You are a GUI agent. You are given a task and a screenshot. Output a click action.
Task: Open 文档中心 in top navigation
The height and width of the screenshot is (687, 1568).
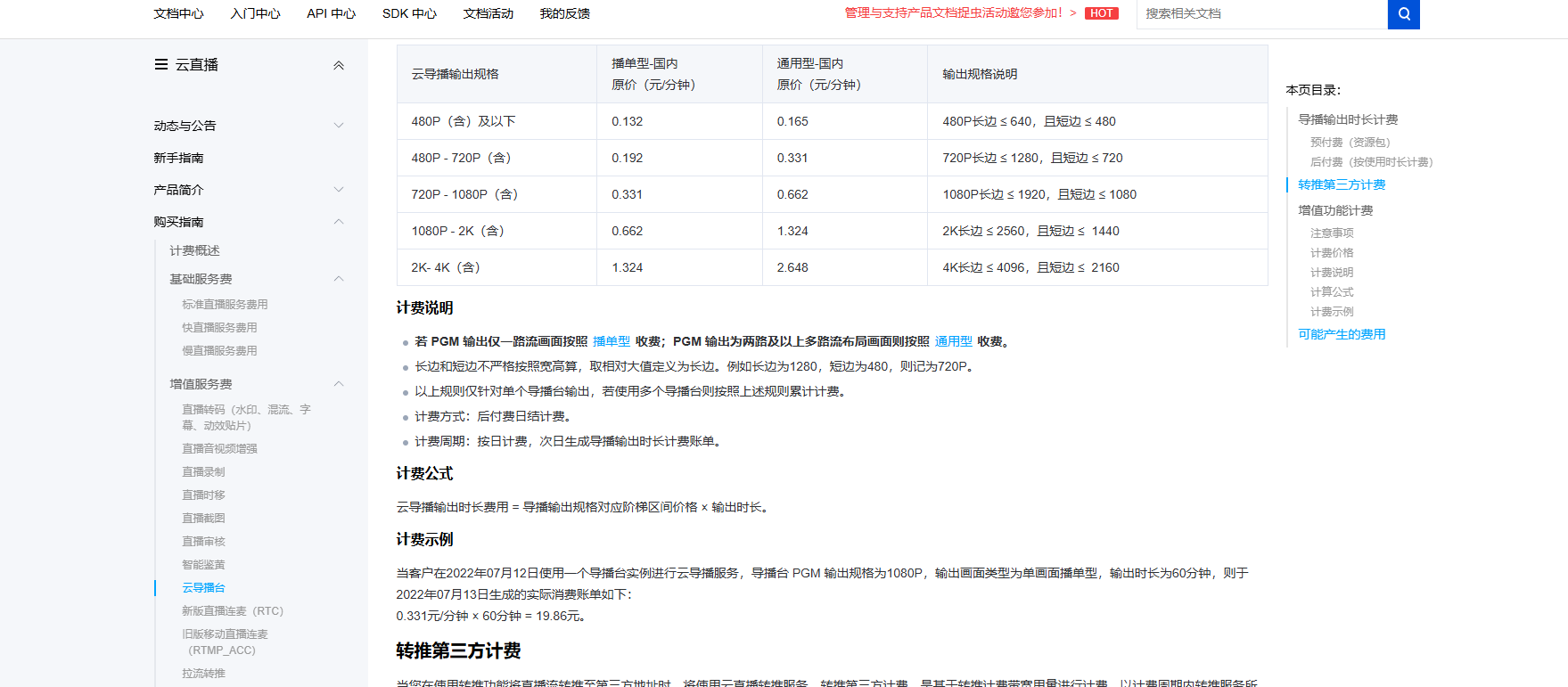[x=178, y=13]
